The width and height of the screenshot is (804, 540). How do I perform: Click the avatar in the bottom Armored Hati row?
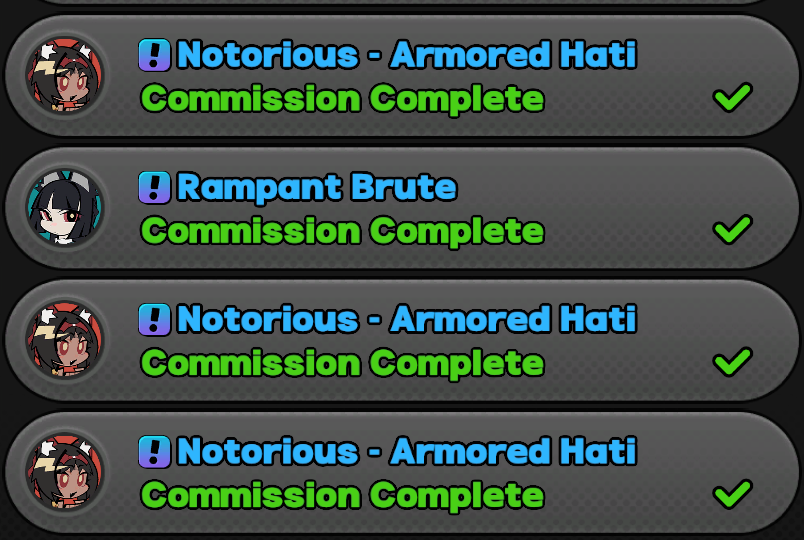(x=65, y=472)
